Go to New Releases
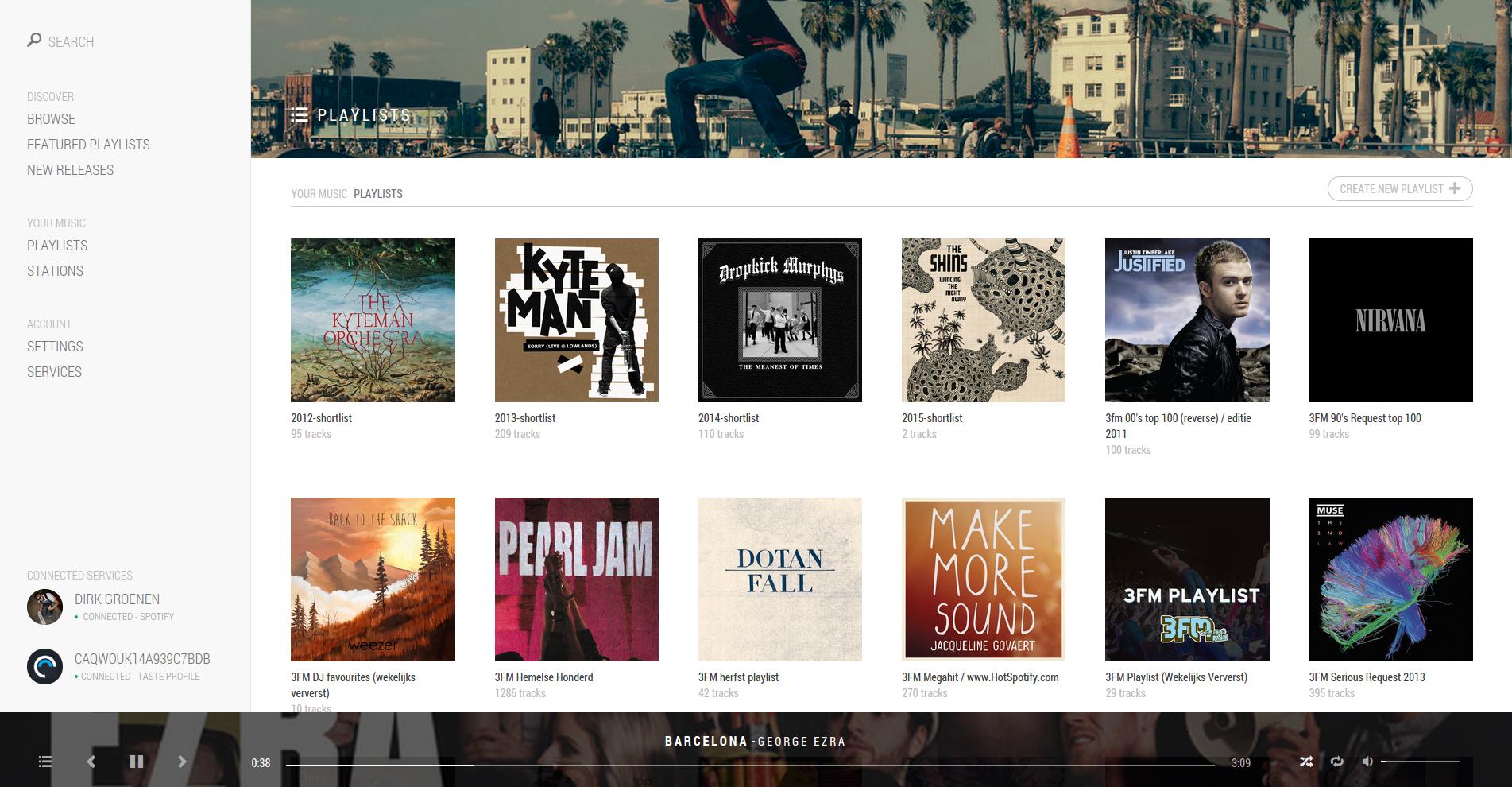This screenshot has width=1512, height=787. [x=70, y=170]
